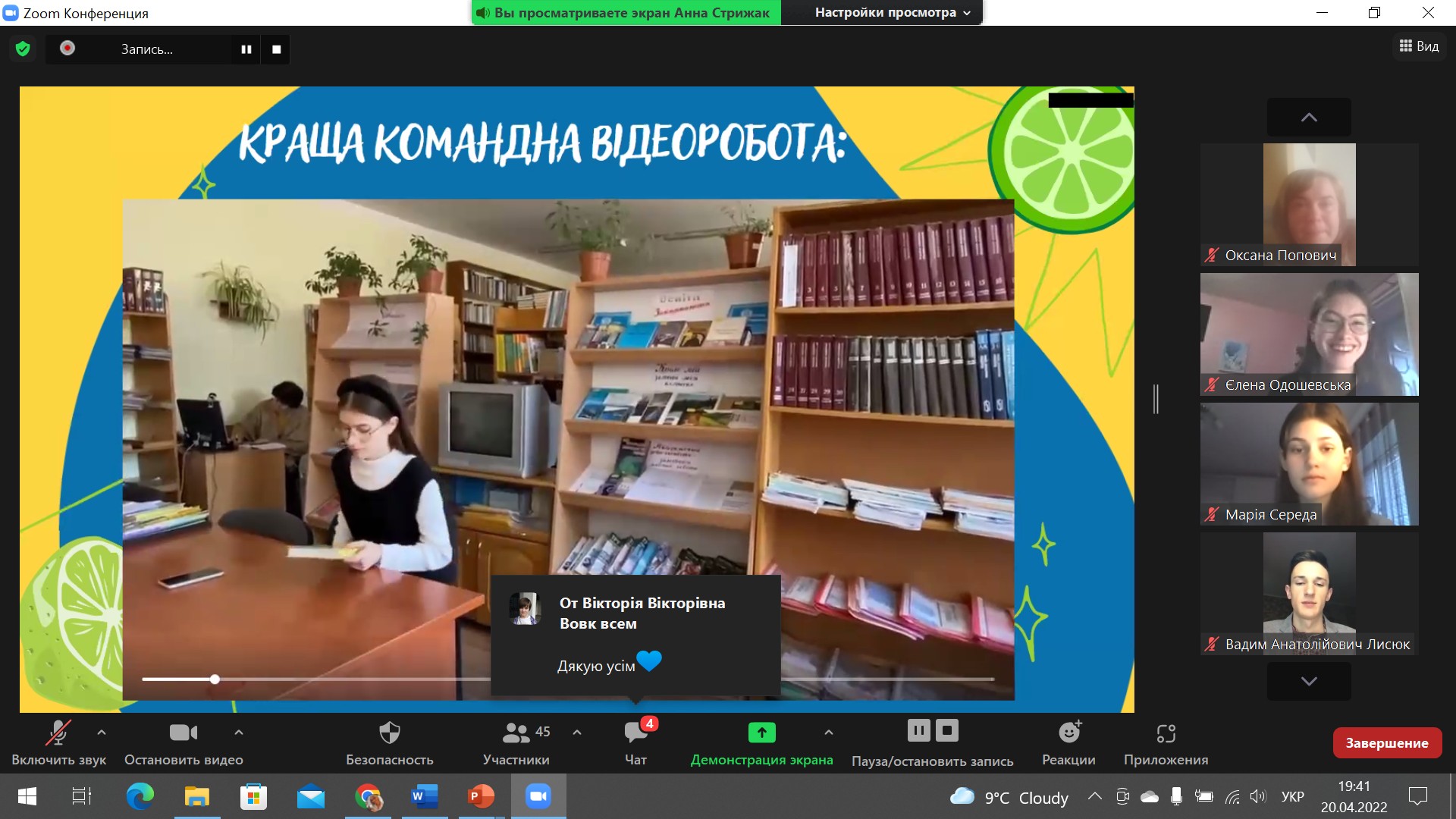
Task: Click the green encryption shield icon
Action: pos(23,49)
